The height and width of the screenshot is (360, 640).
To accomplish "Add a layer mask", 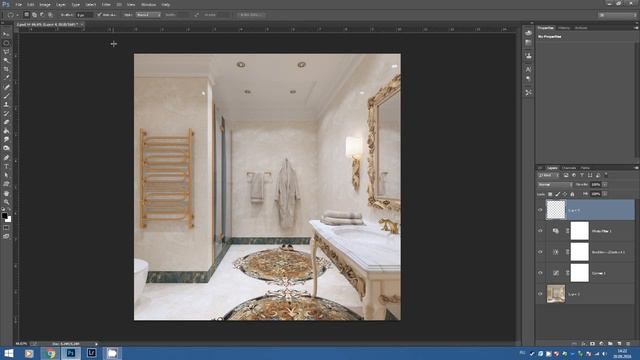I will tap(592, 344).
